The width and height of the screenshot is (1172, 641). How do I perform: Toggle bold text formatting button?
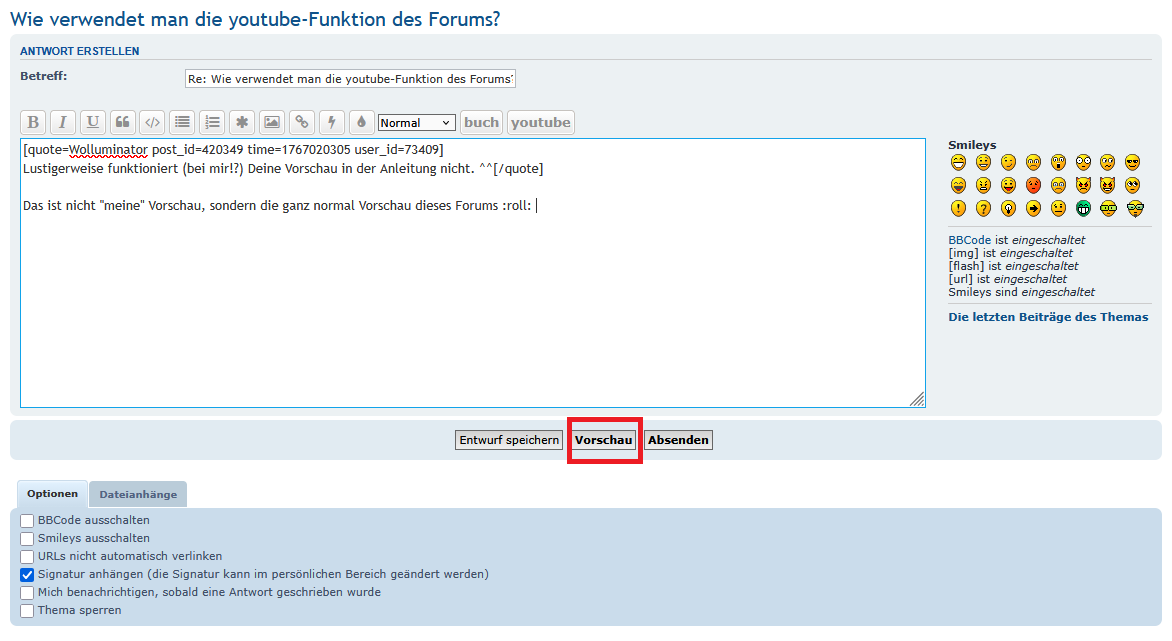click(x=33, y=123)
